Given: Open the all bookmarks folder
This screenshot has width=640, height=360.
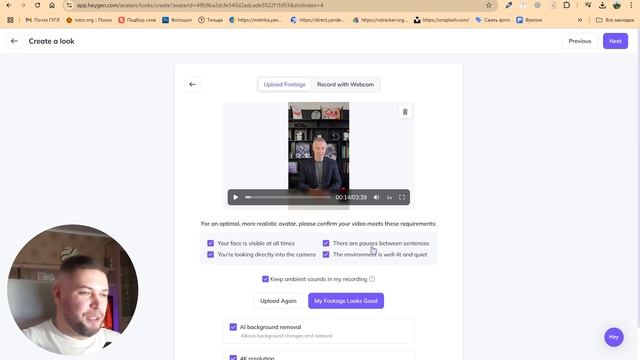Looking at the screenshot, I should point(615,20).
